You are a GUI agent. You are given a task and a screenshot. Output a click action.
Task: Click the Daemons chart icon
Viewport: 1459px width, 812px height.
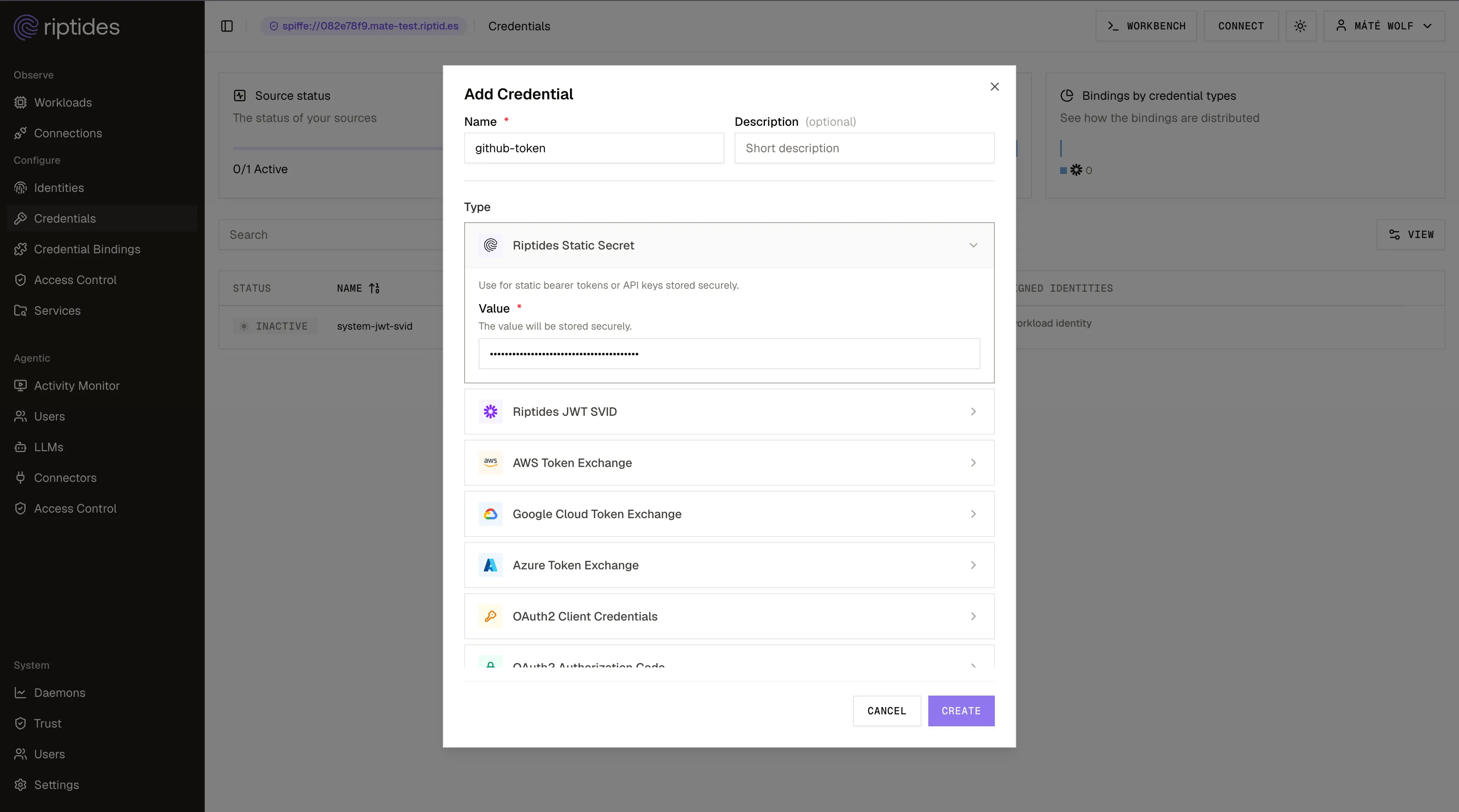pyautogui.click(x=20, y=693)
